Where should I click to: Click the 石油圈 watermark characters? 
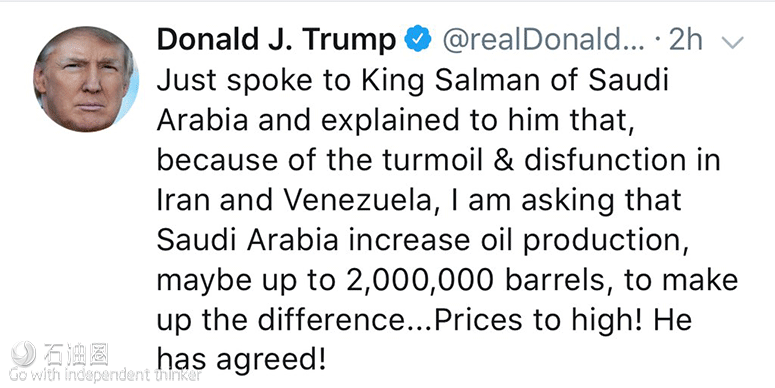click(x=76, y=355)
